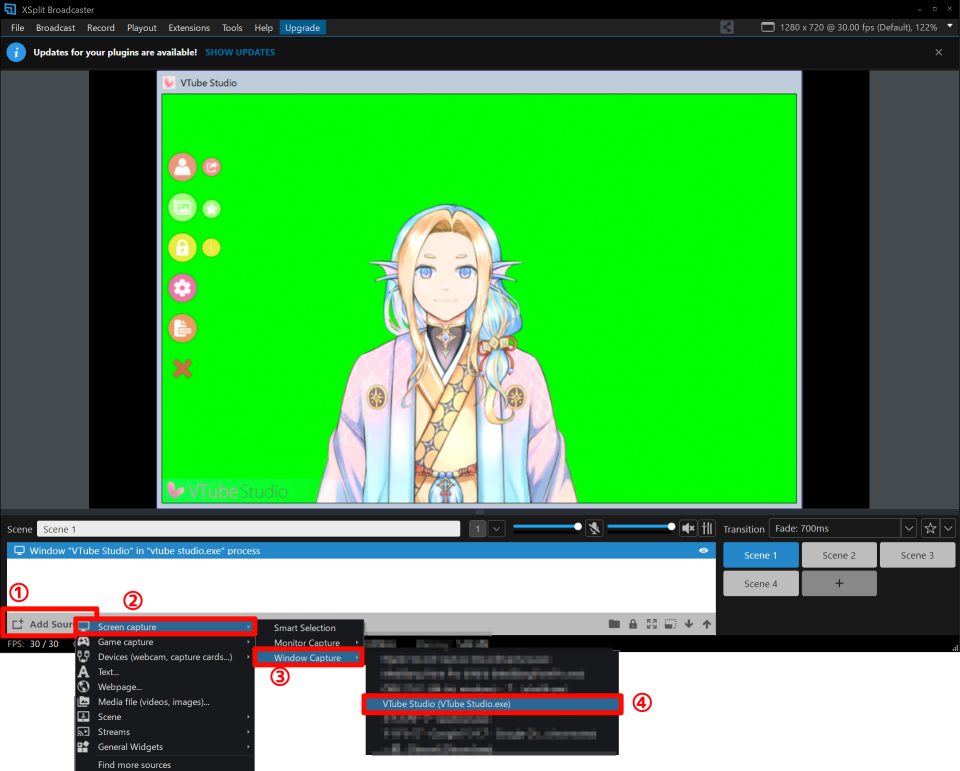Move source up with arrow icon

coord(707,624)
